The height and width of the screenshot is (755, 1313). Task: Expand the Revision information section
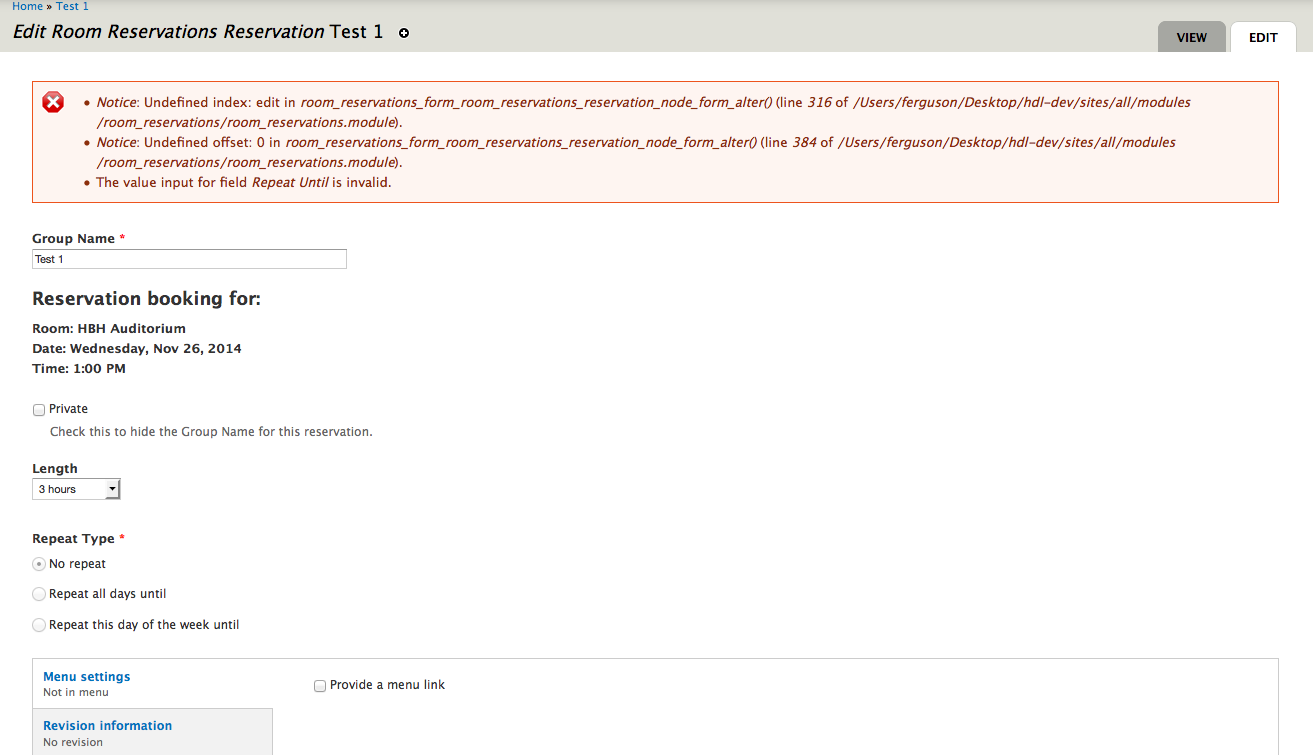coord(107,725)
